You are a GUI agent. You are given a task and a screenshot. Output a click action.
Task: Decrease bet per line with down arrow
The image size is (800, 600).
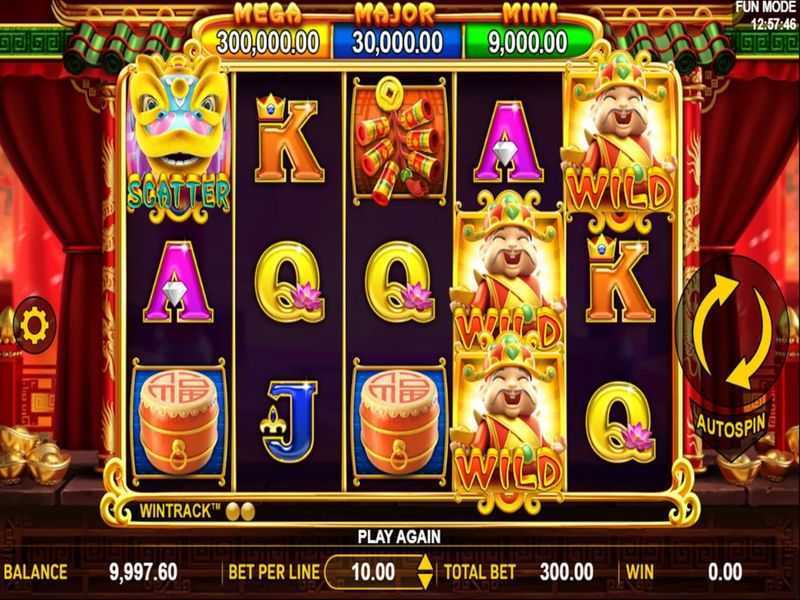(x=424, y=580)
